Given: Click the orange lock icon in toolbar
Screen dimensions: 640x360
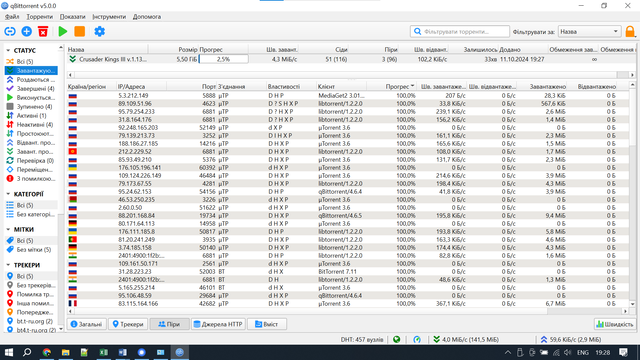Looking at the screenshot, I should (630, 31).
